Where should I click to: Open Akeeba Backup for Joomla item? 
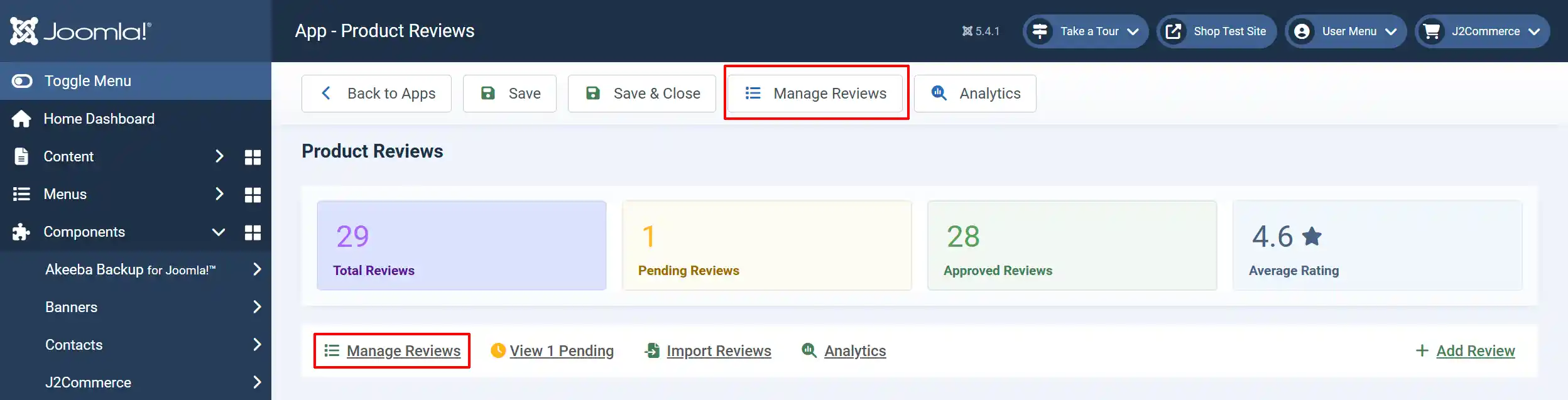131,269
